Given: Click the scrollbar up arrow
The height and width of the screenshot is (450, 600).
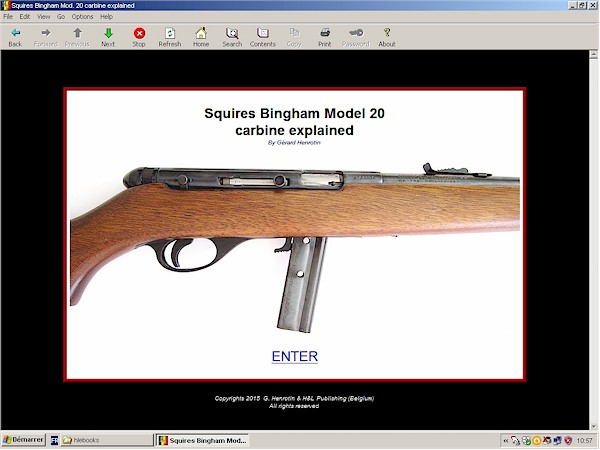Looking at the screenshot, I should (593, 54).
